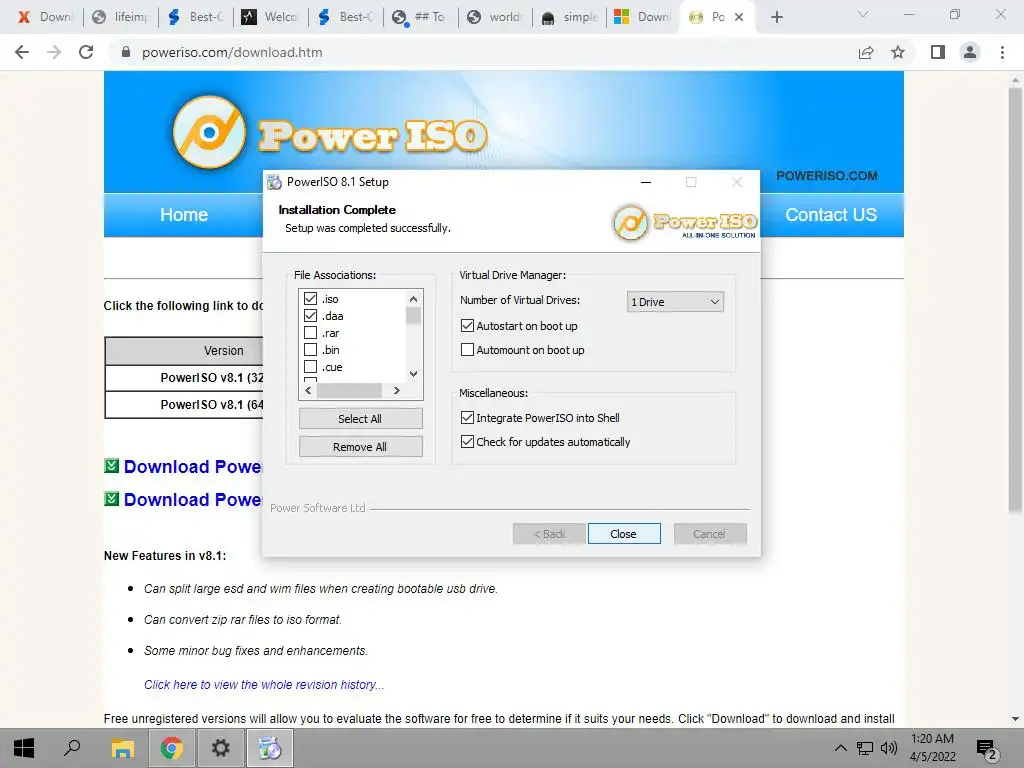Click the taskbar clock and date
This screenshot has width=1024, height=768.
(933, 748)
